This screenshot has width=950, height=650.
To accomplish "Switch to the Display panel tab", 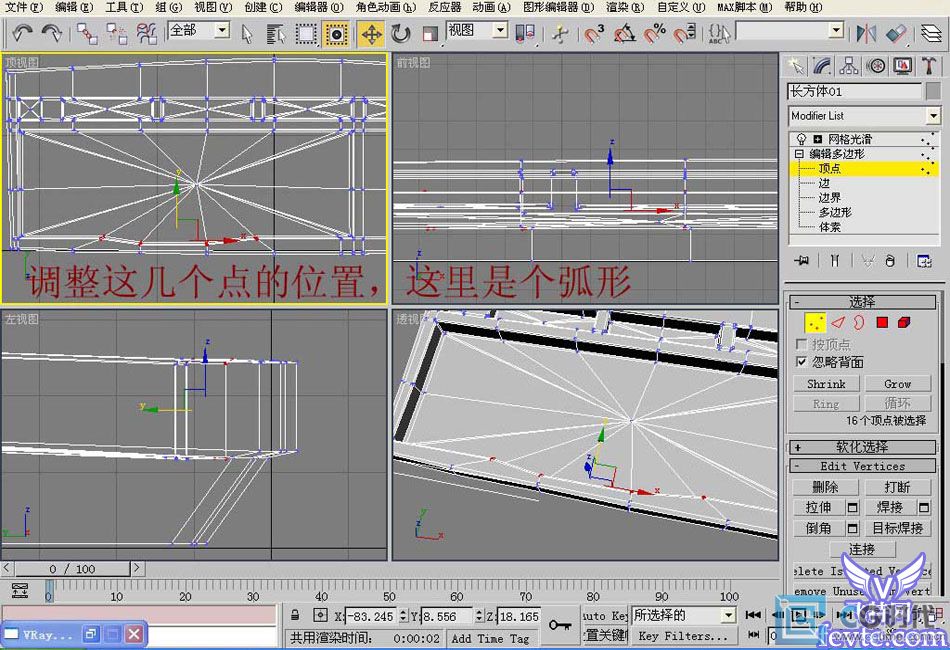I will pos(903,65).
